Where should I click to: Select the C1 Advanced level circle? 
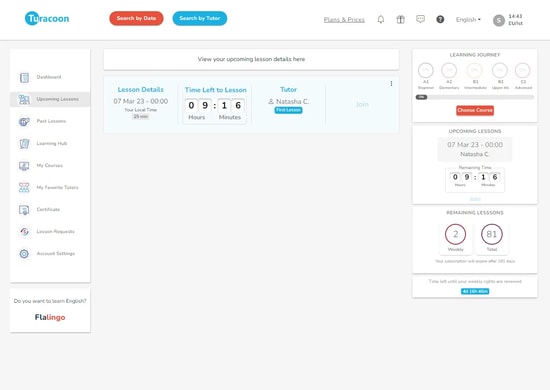point(523,70)
